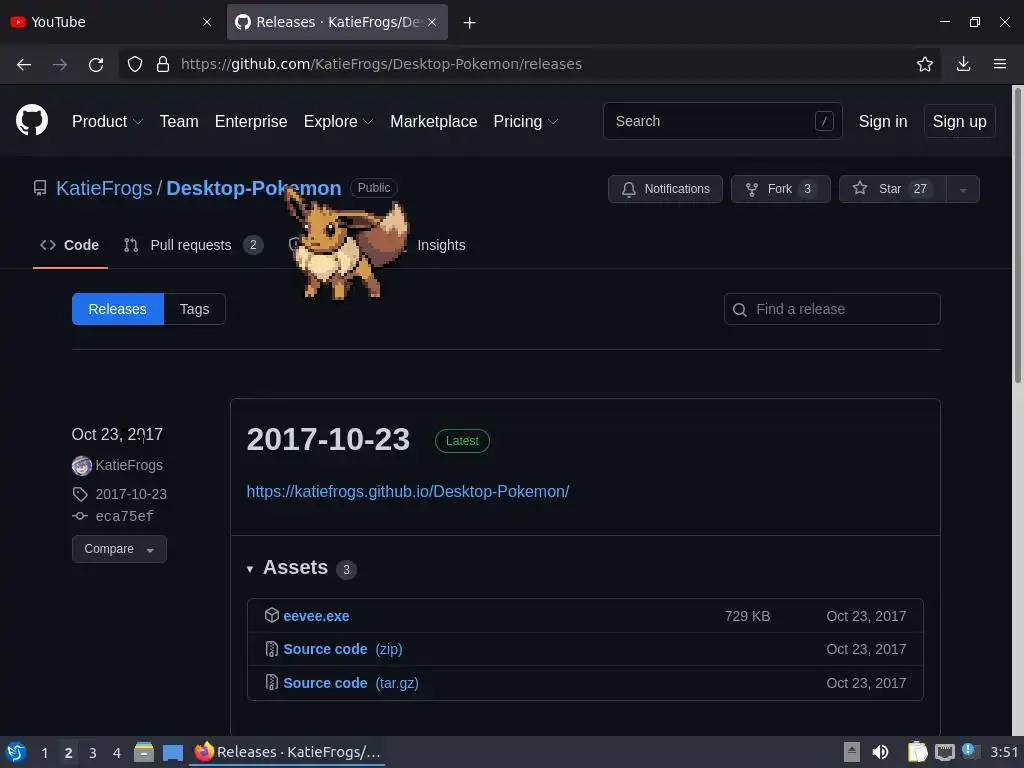Select the Releases tab button
The image size is (1024, 768).
(x=118, y=309)
